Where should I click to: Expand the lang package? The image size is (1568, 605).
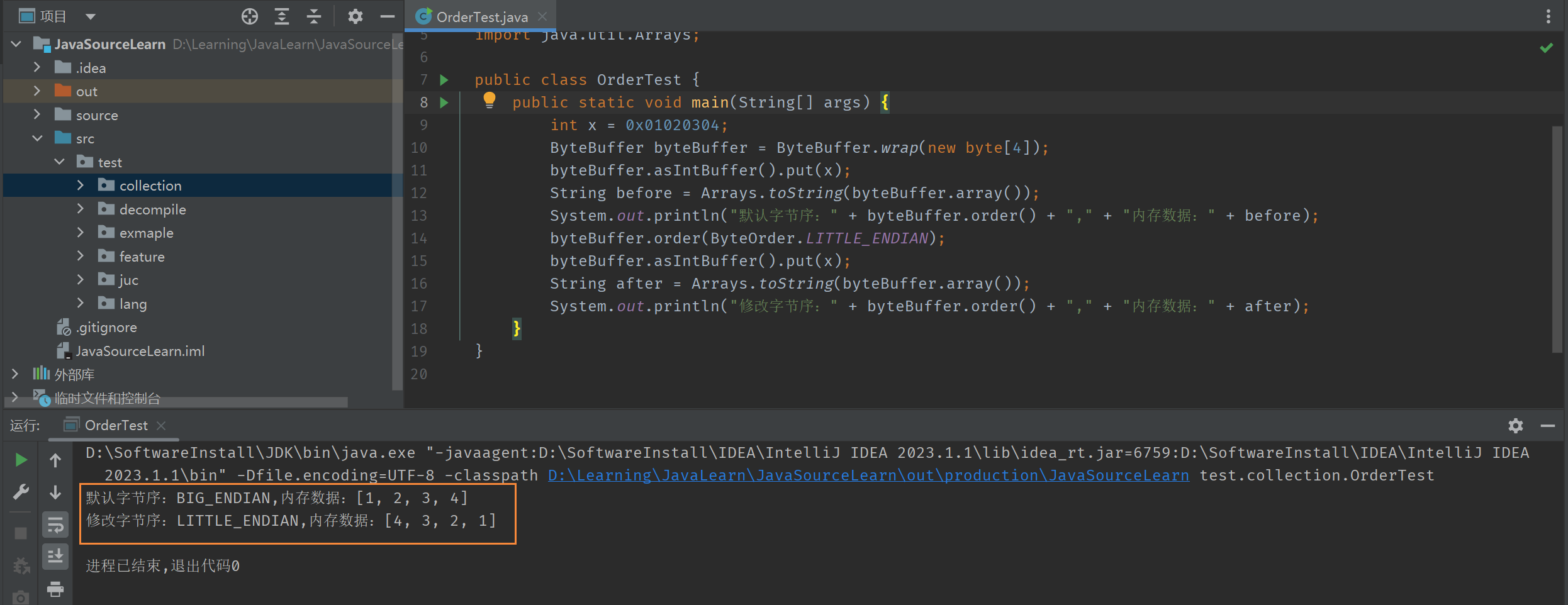click(x=81, y=304)
